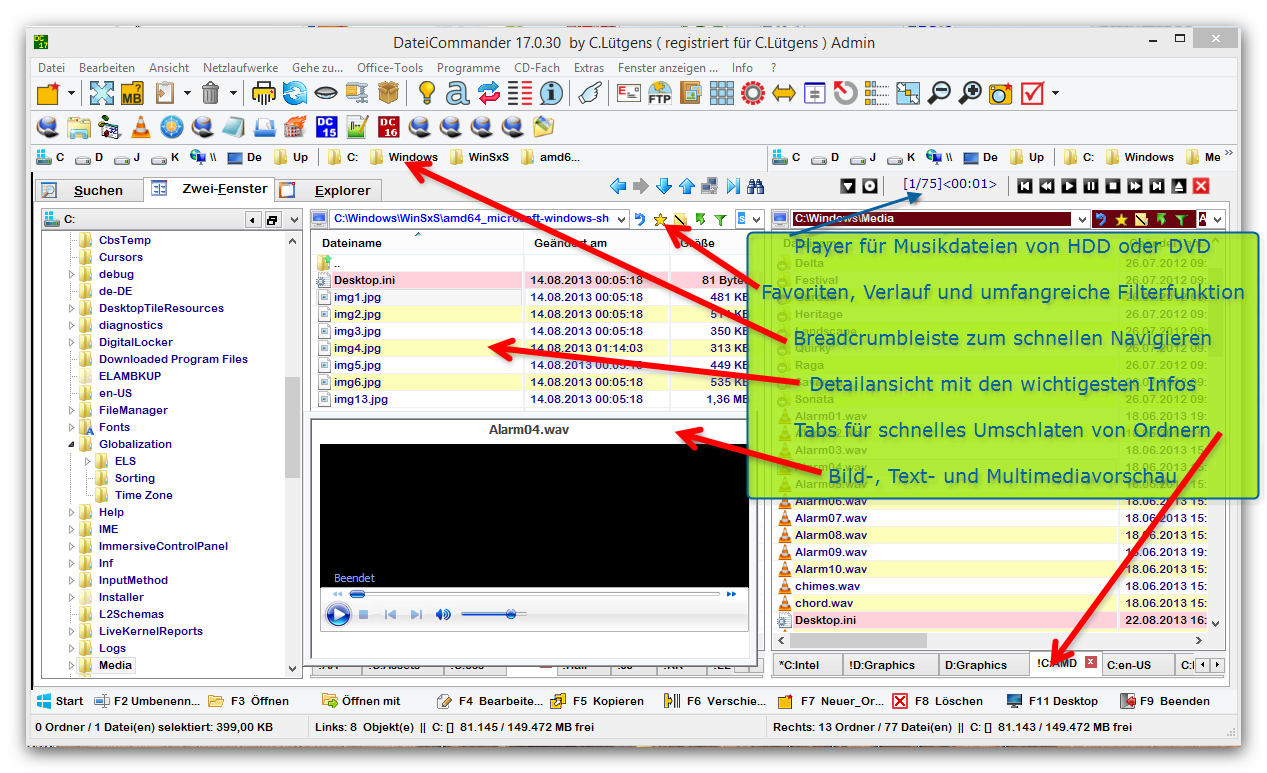Expand the Help folder node
Image resolution: width=1267 pixels, height=773 pixels.
tap(72, 512)
